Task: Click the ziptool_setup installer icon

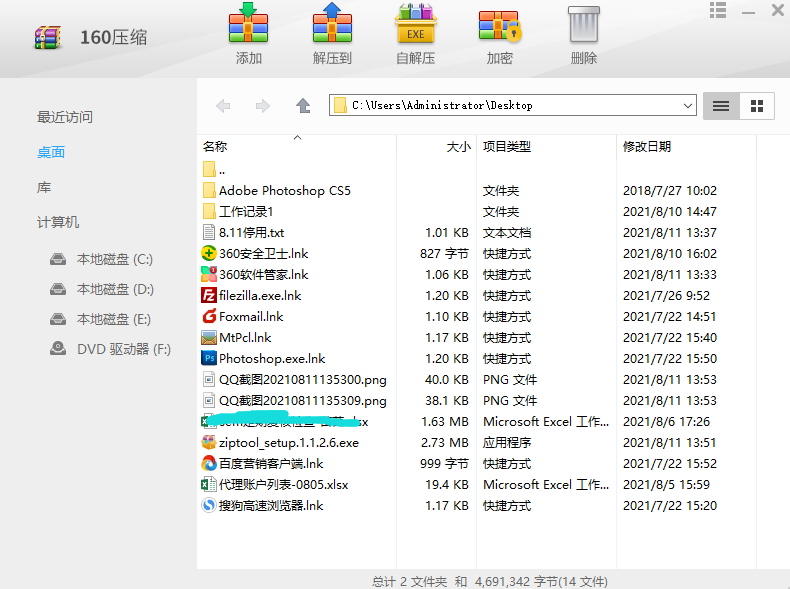Action: point(209,442)
